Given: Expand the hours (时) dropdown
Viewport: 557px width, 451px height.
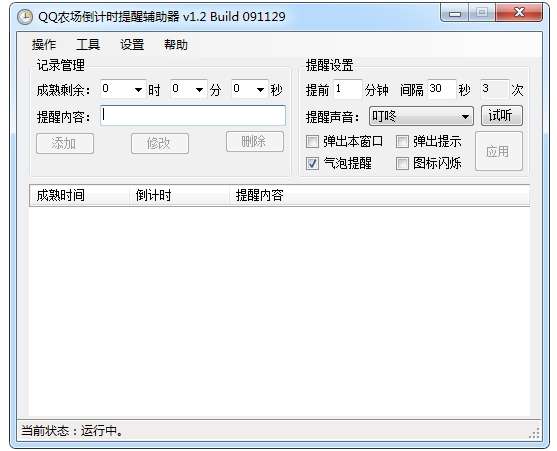Looking at the screenshot, I should [x=138, y=89].
